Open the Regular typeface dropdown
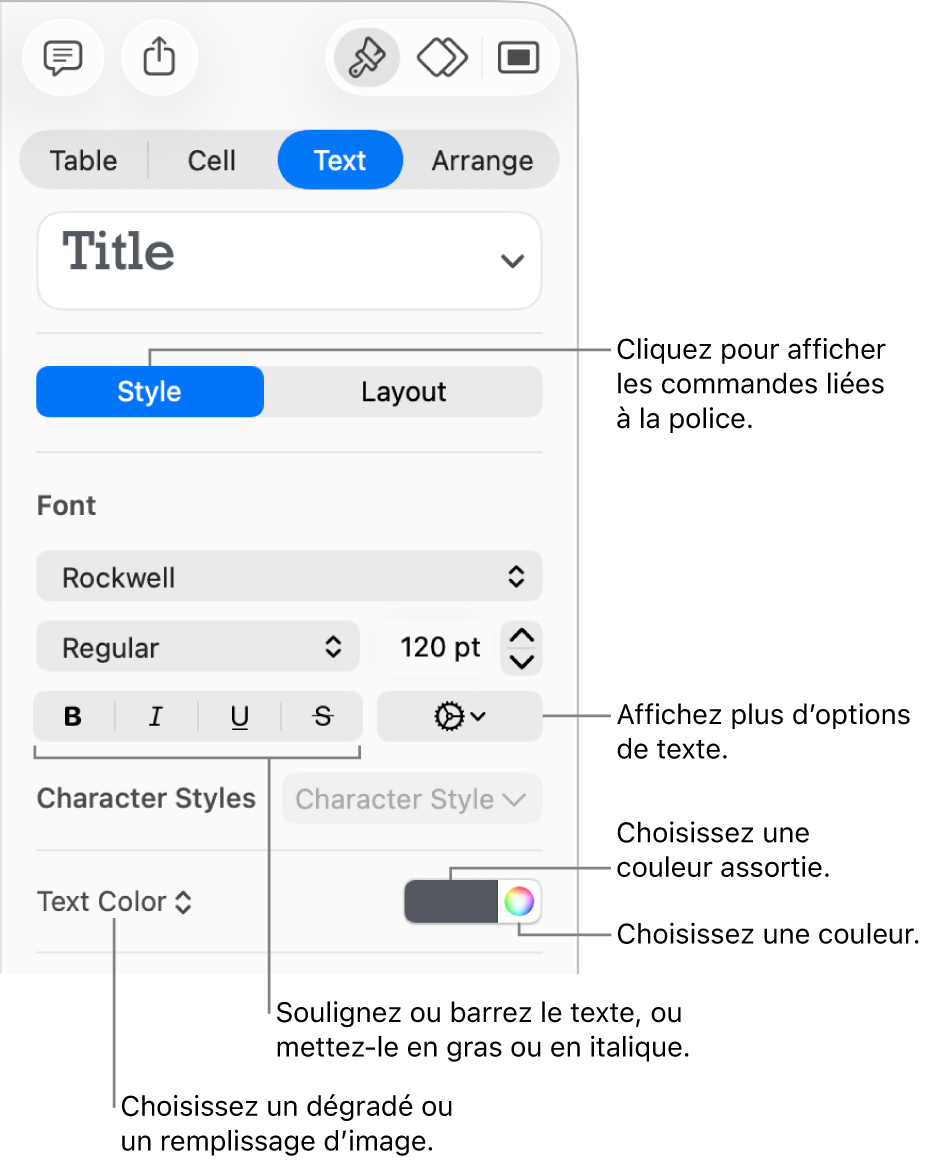 pyautogui.click(x=197, y=647)
